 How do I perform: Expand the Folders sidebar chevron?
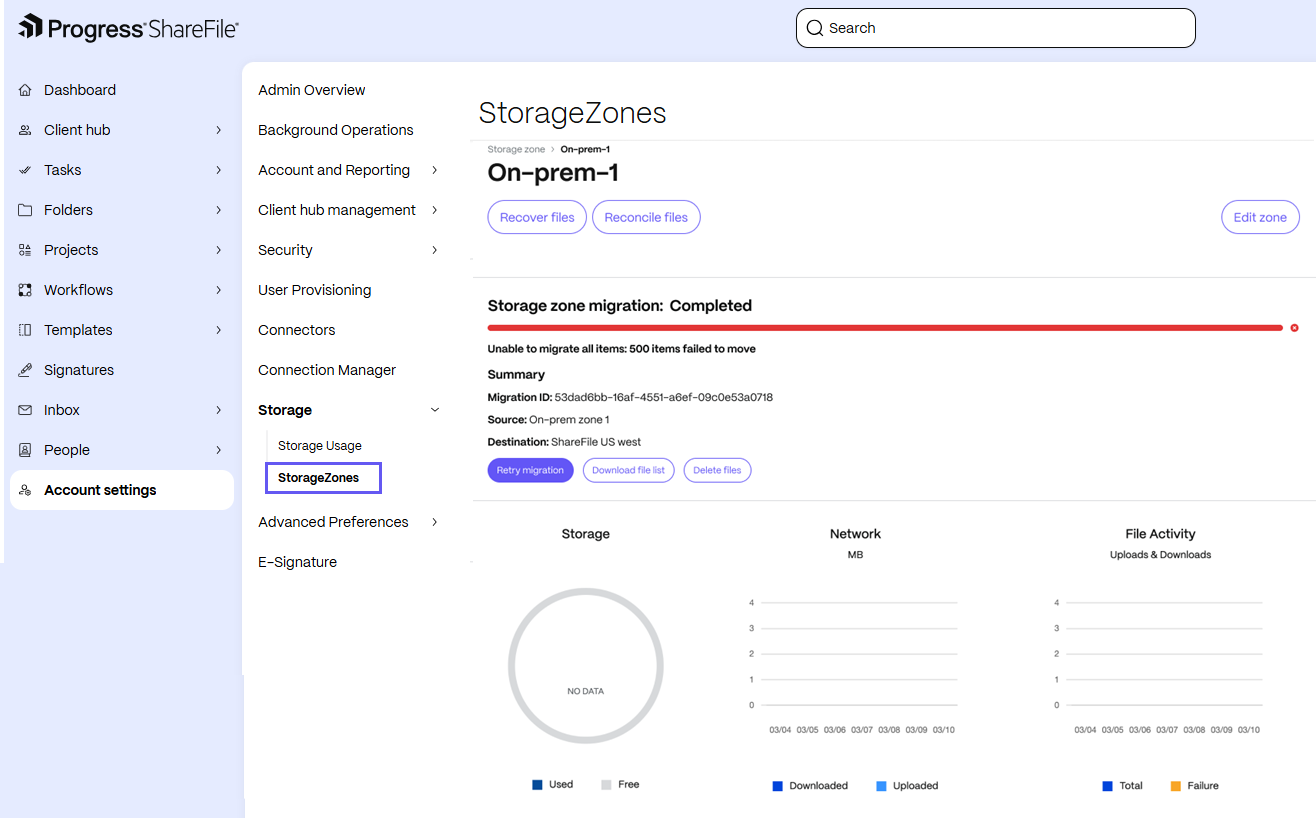[x=218, y=210]
